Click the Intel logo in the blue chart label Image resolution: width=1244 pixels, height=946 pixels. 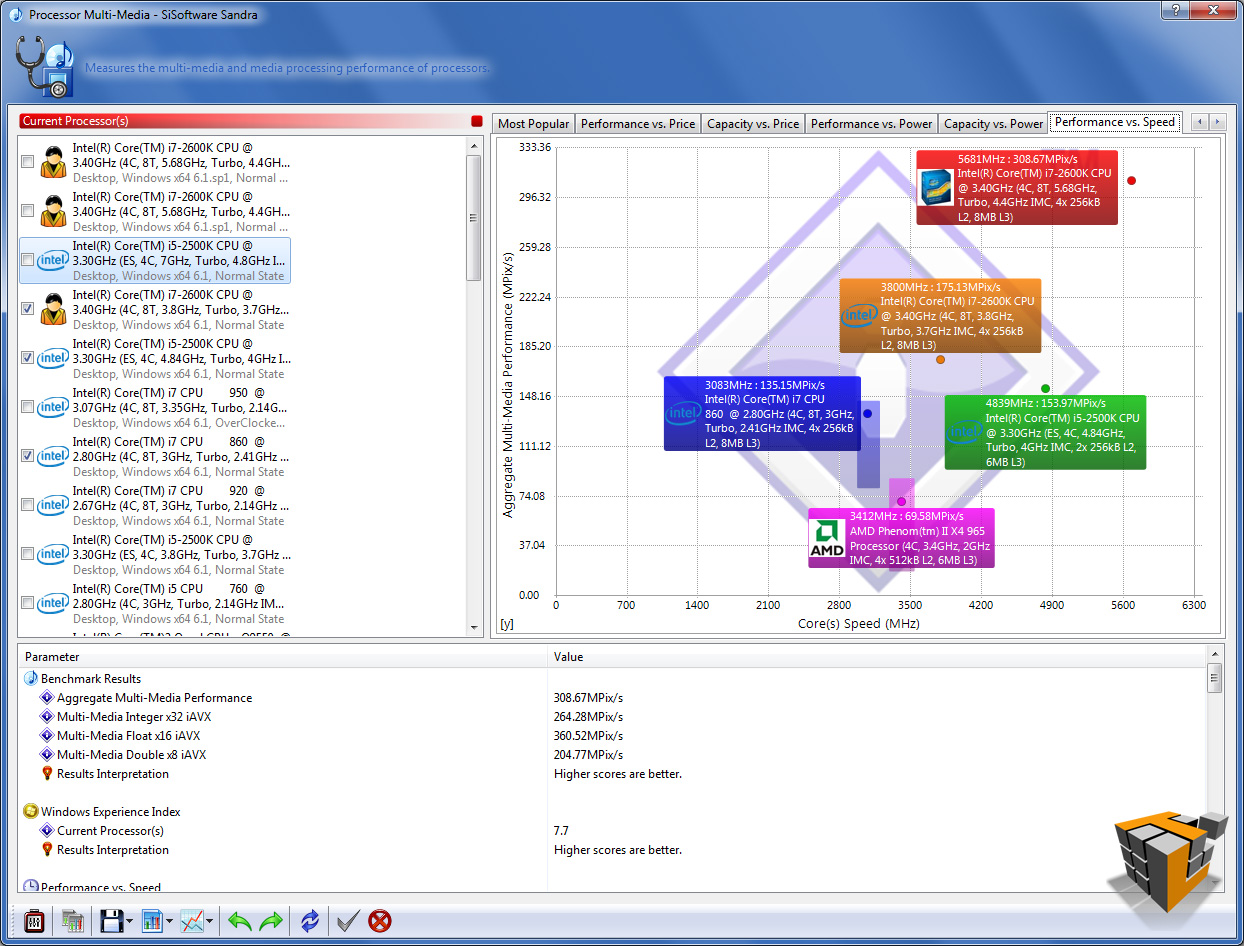click(x=684, y=413)
